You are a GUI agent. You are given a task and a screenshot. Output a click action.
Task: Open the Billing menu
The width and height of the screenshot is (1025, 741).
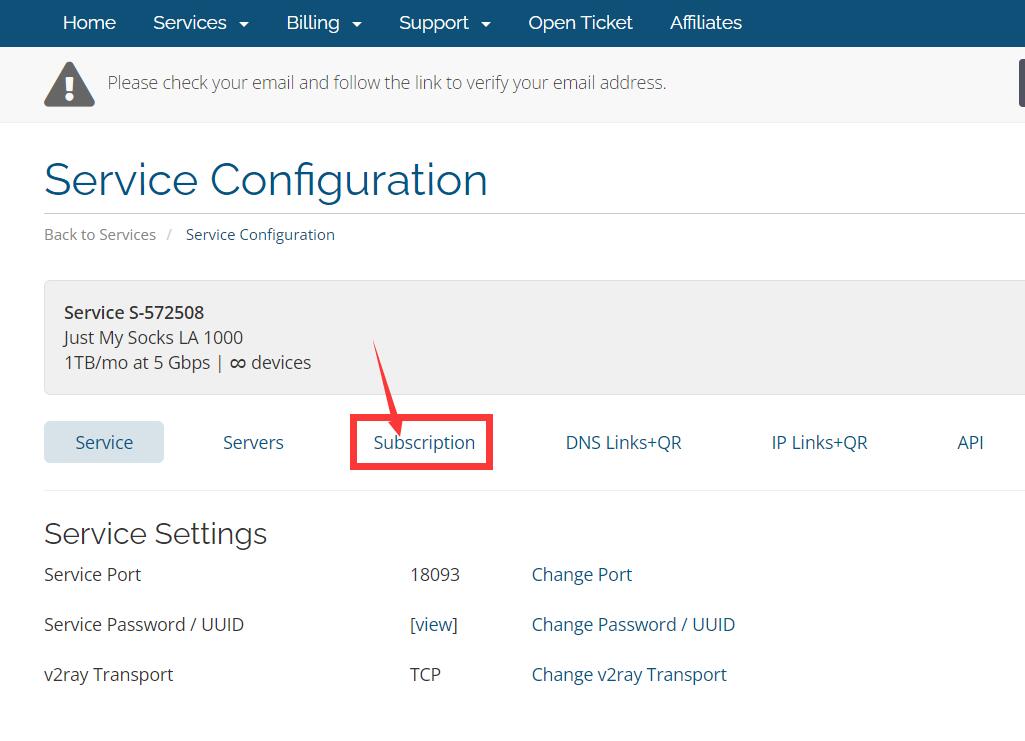tap(311, 23)
